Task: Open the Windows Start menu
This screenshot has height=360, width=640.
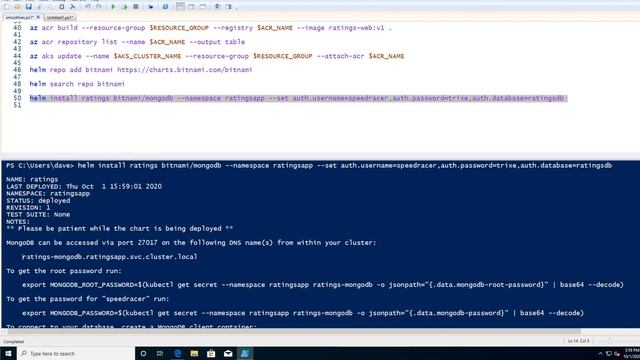Action: coord(8,353)
